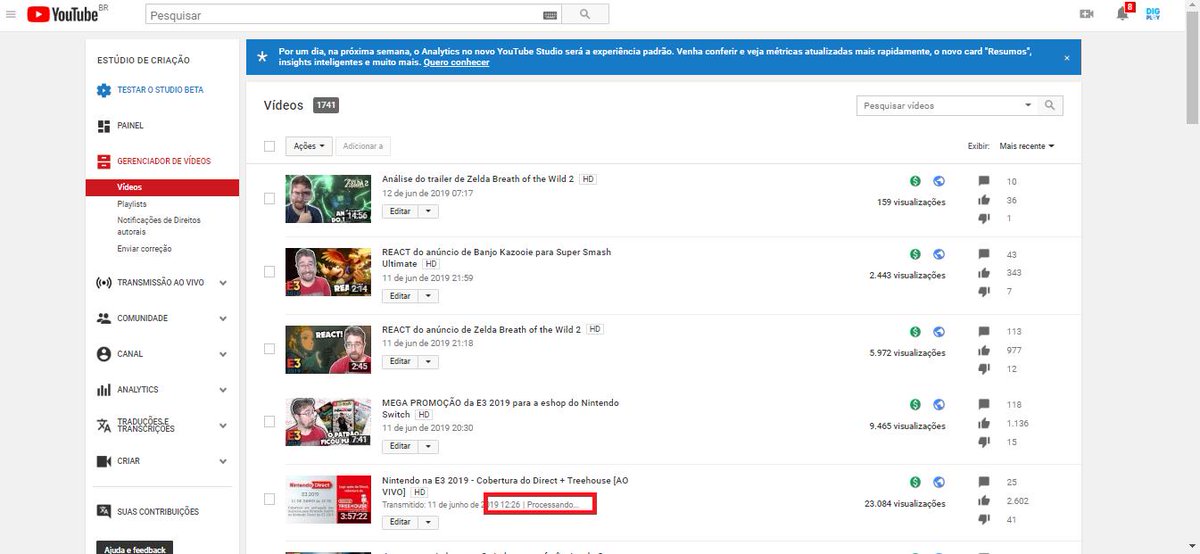Click the Analytics bar chart icon

(104, 390)
